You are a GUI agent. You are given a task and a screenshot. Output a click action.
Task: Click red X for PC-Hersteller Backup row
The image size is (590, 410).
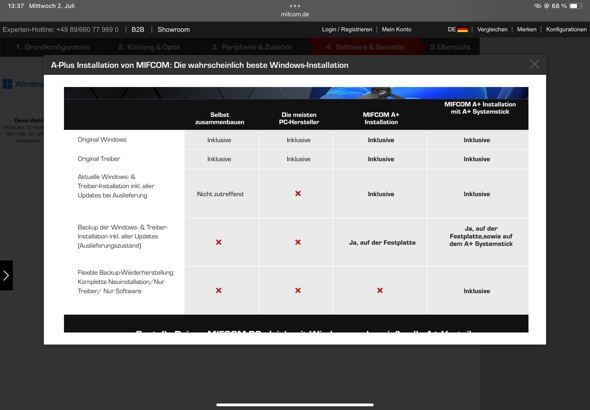(298, 242)
